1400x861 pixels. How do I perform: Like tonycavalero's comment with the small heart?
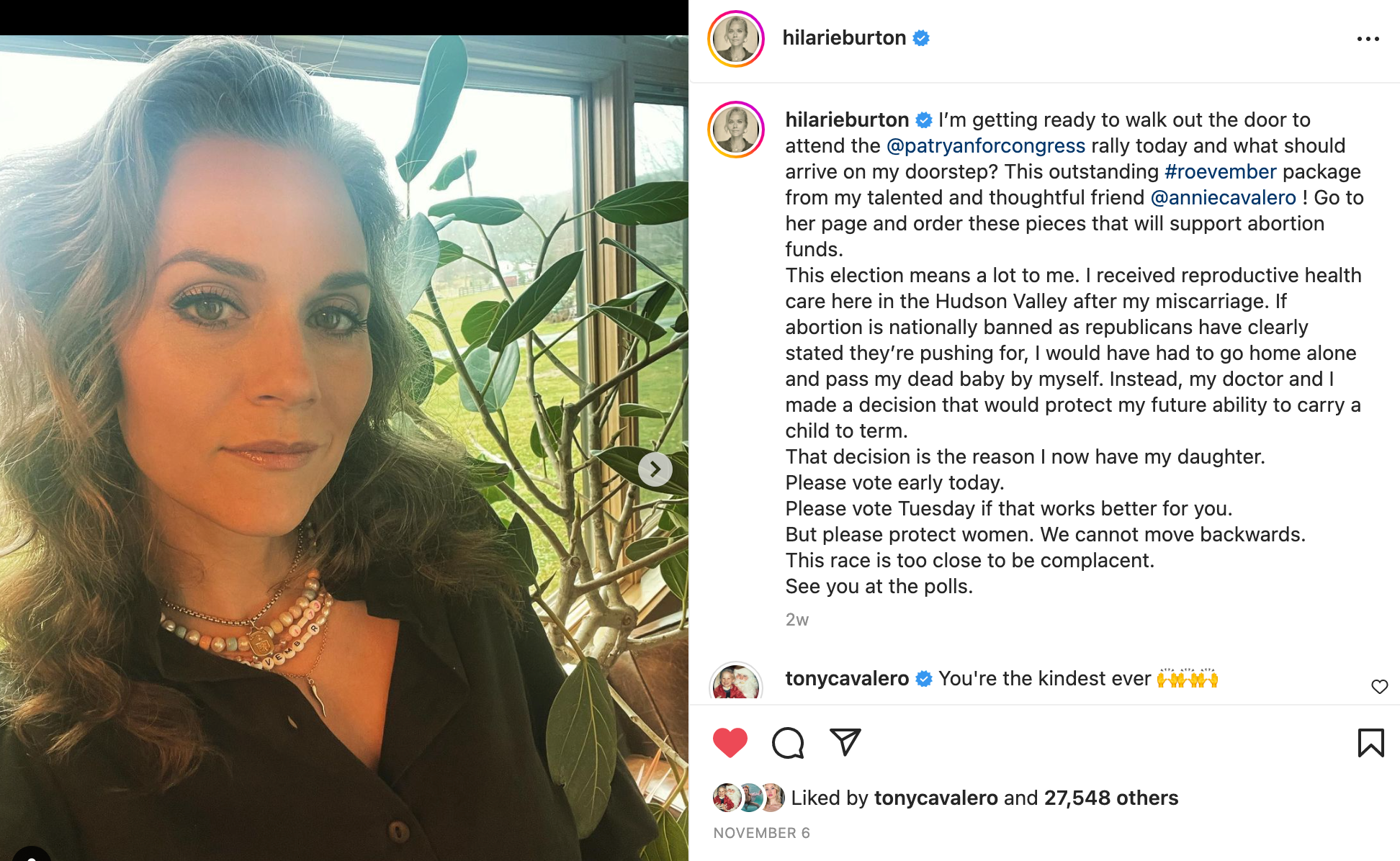1379,687
